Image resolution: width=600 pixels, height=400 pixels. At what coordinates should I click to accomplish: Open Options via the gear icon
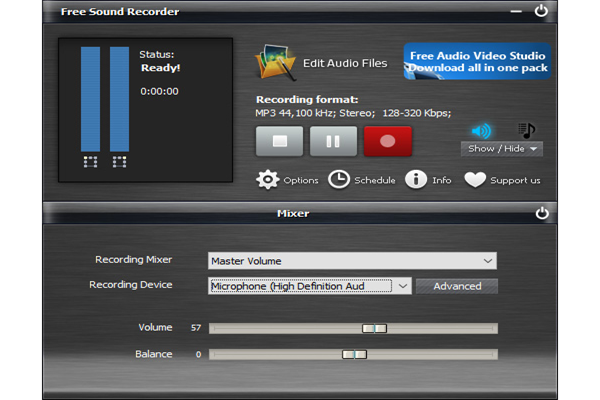tap(268, 180)
